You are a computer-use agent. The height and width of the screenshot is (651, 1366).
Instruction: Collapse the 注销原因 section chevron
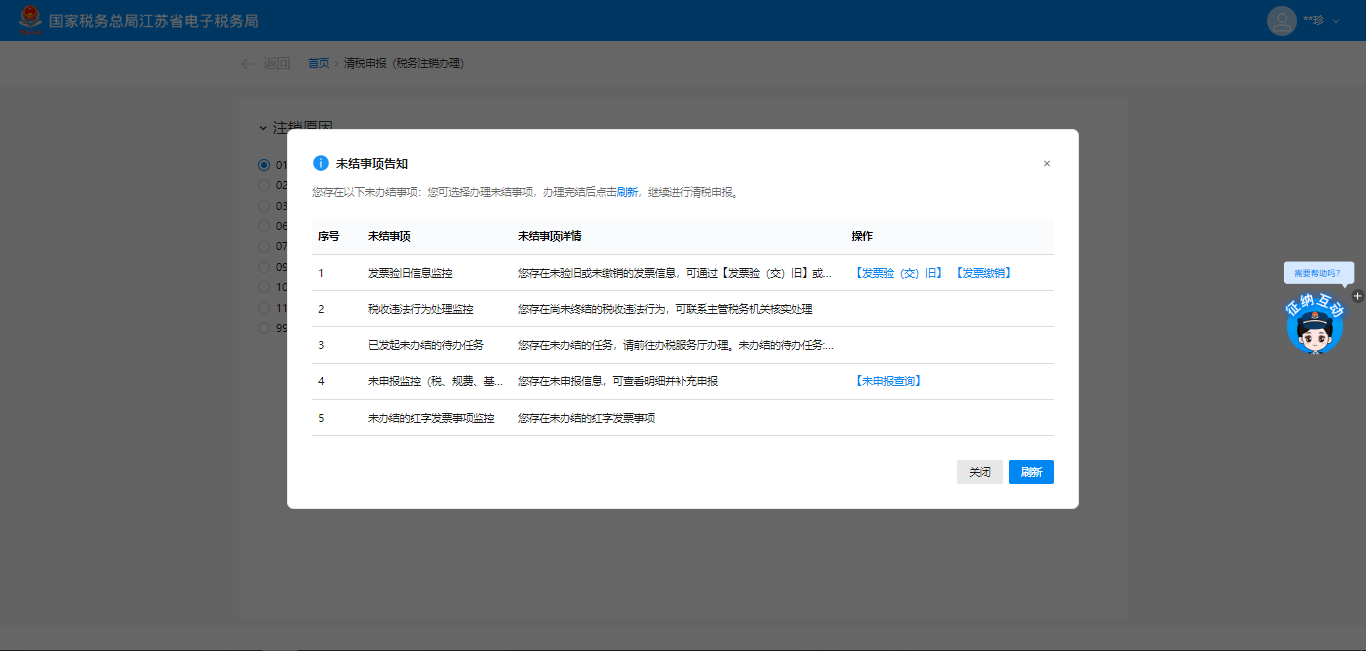point(263,128)
